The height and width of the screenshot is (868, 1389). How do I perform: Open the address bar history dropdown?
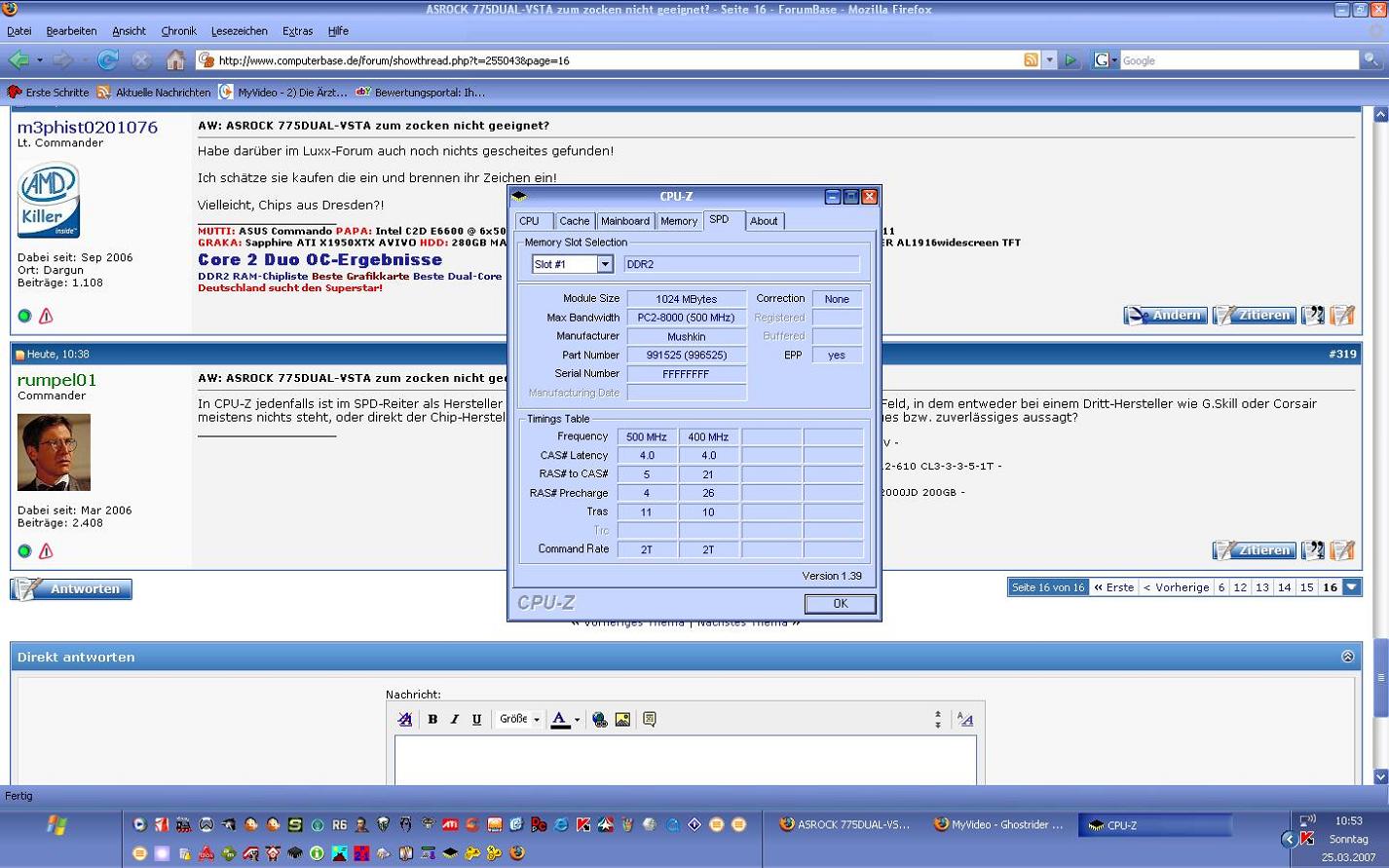point(1049,60)
